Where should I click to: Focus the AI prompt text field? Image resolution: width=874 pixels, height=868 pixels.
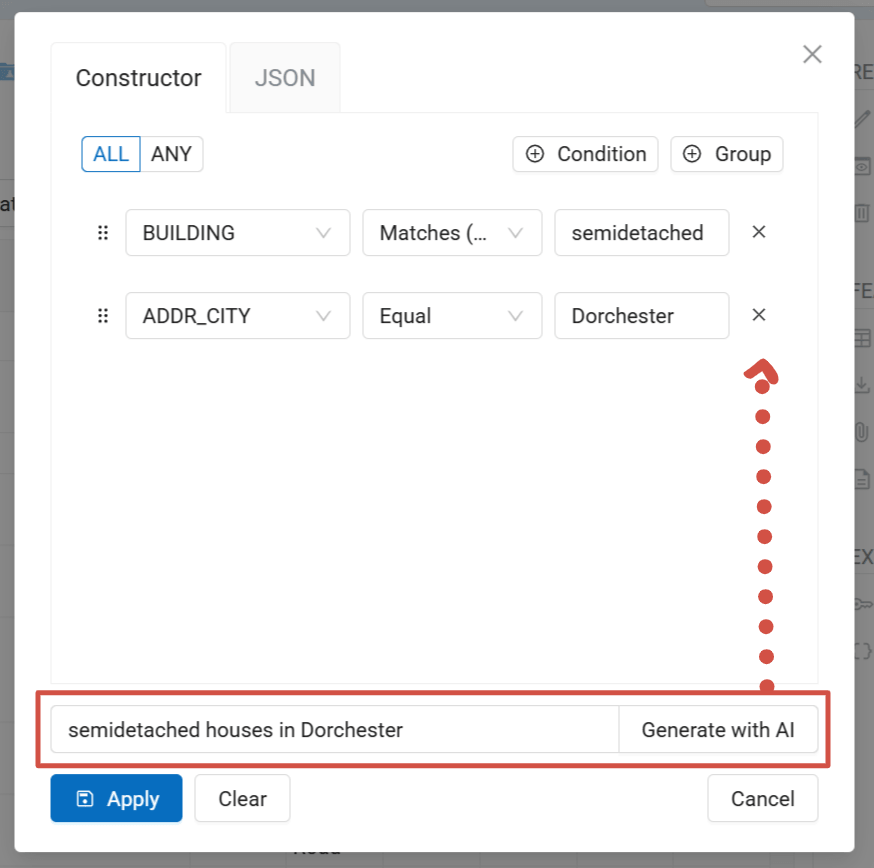tap(335, 729)
